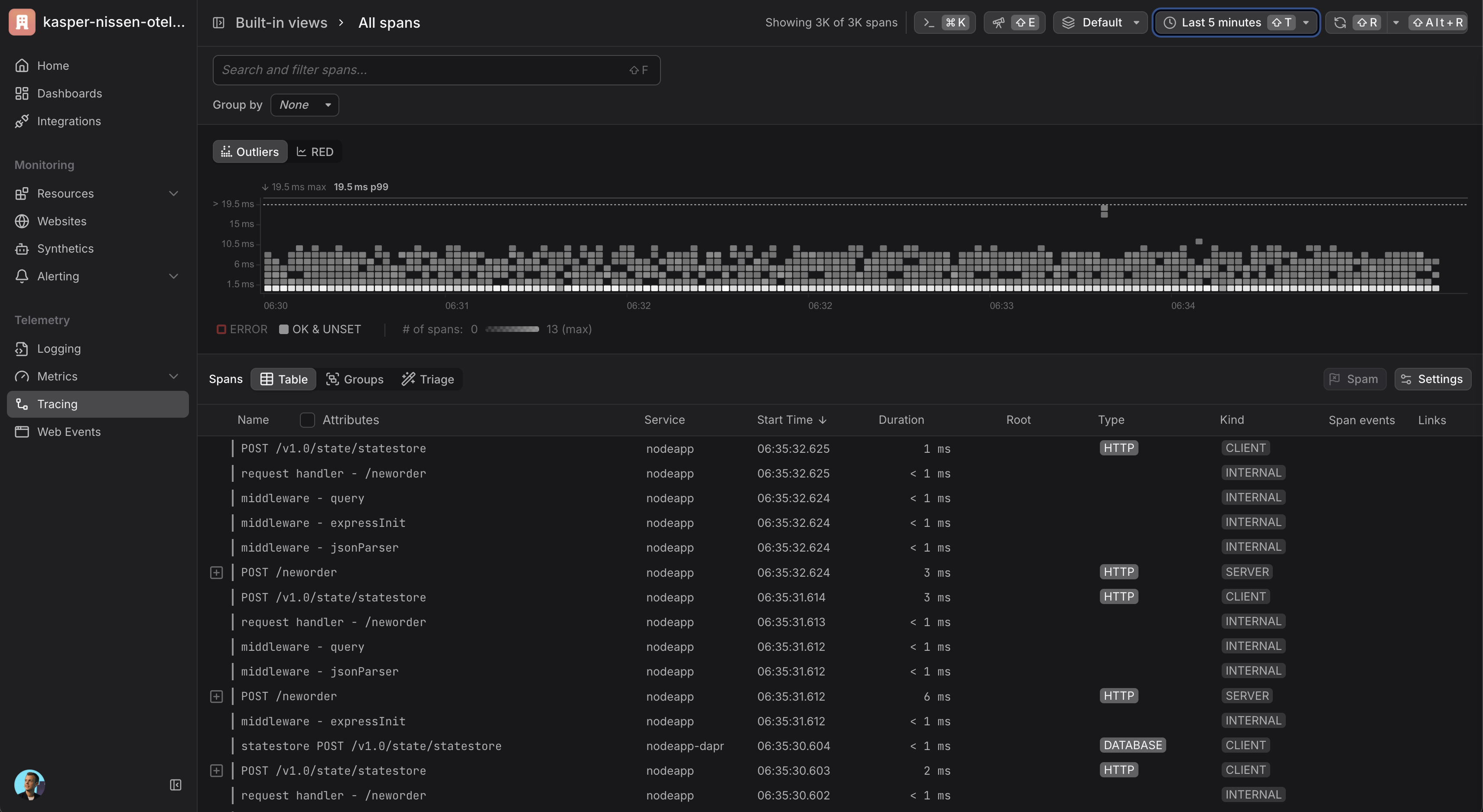Click the user avatar picture

pos(29,785)
